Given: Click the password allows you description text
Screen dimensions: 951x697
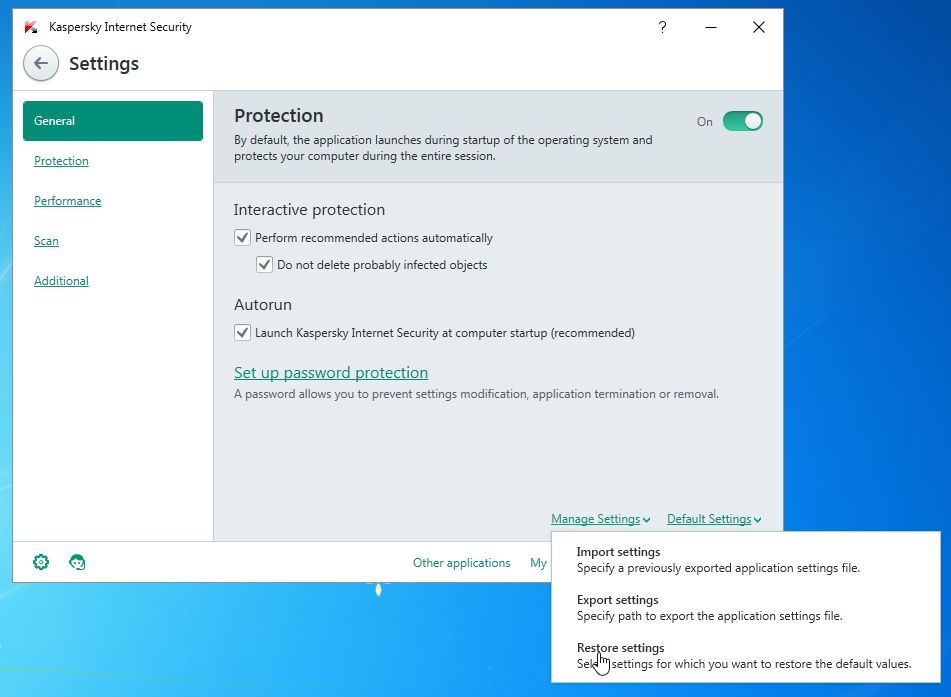Looking at the screenshot, I should [476, 394].
